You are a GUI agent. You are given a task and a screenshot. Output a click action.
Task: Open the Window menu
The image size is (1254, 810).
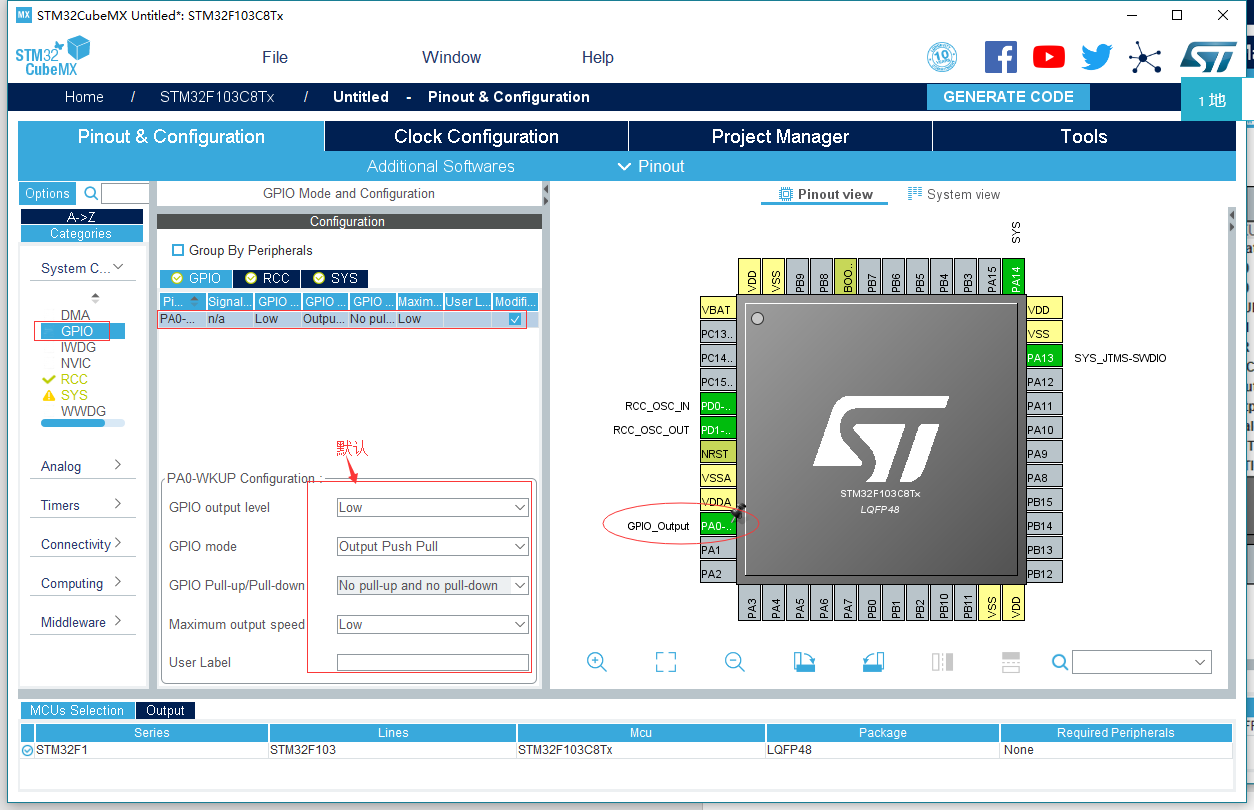(451, 57)
